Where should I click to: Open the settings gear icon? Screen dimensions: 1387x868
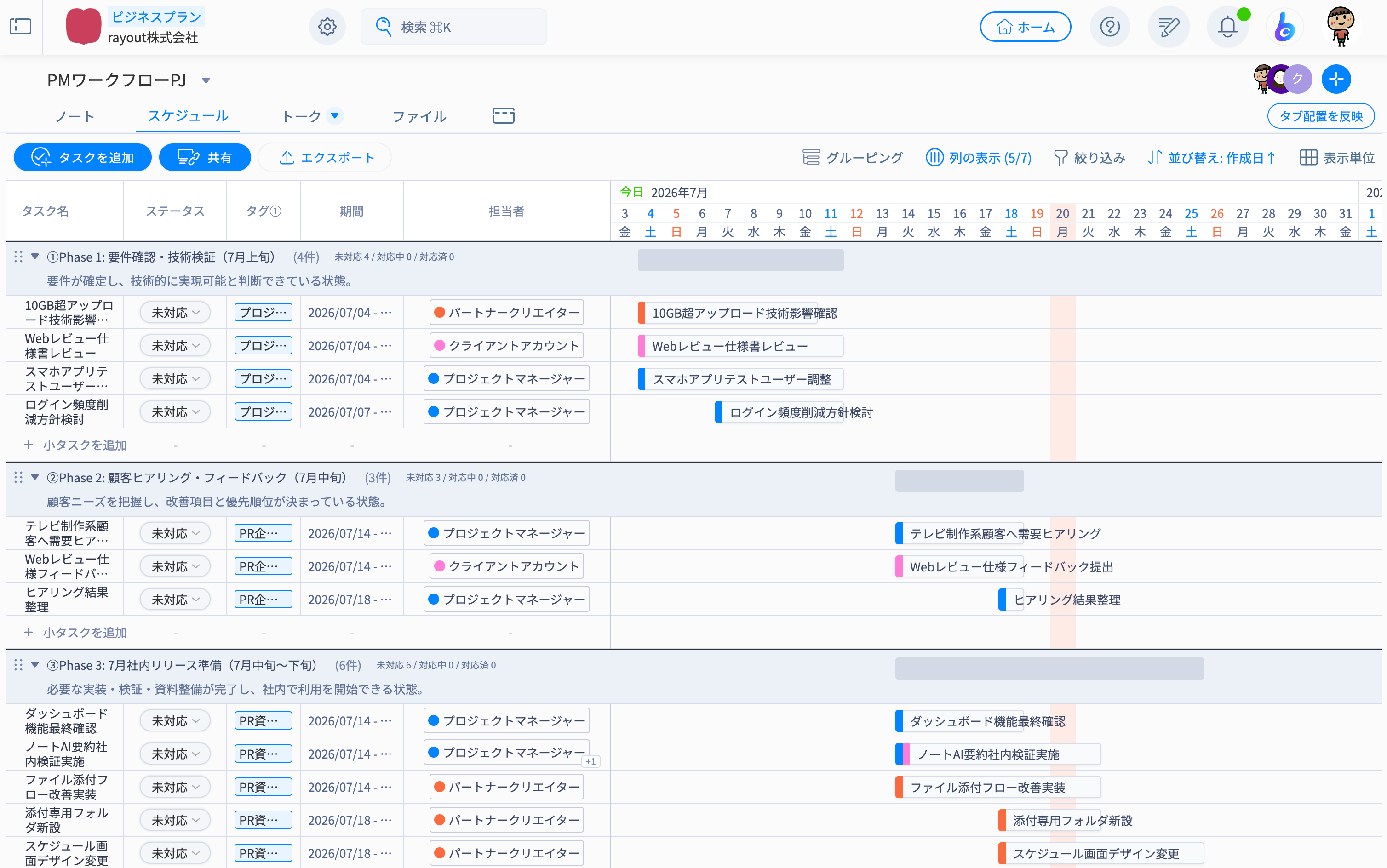(x=327, y=26)
